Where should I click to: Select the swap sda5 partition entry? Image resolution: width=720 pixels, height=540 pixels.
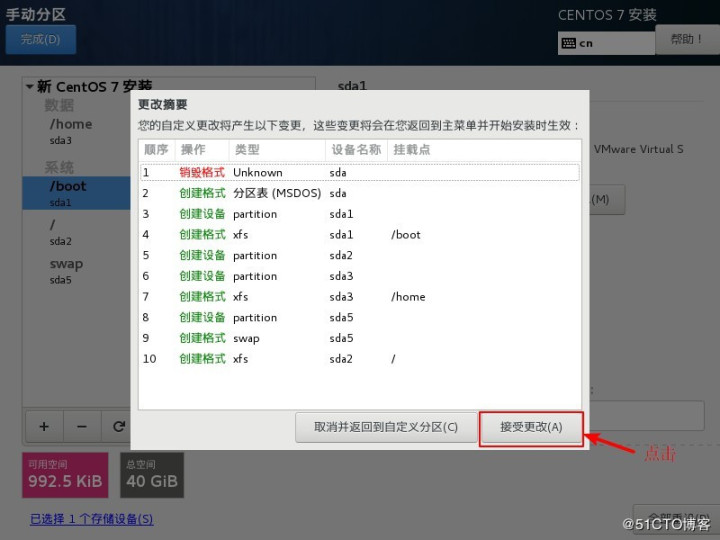pyautogui.click(x=76, y=271)
